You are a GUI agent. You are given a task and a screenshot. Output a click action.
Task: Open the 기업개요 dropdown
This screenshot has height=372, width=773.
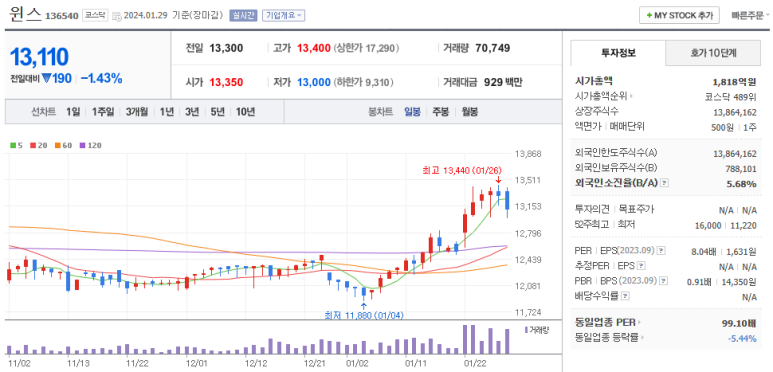pos(283,15)
